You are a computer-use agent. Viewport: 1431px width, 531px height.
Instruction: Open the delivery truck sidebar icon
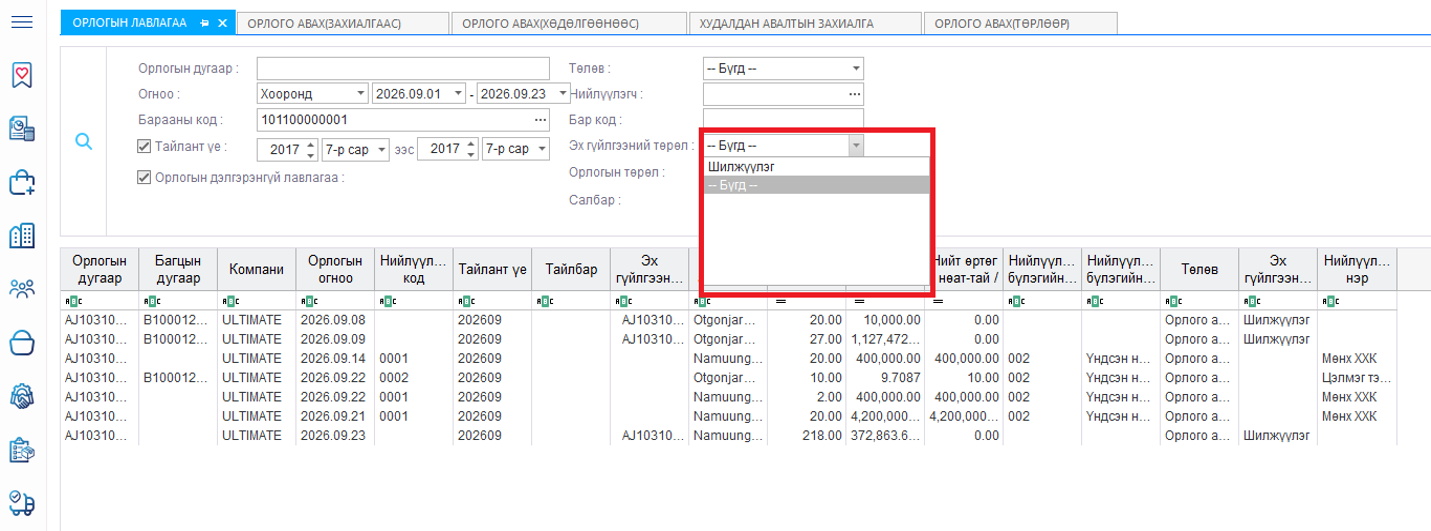point(22,503)
